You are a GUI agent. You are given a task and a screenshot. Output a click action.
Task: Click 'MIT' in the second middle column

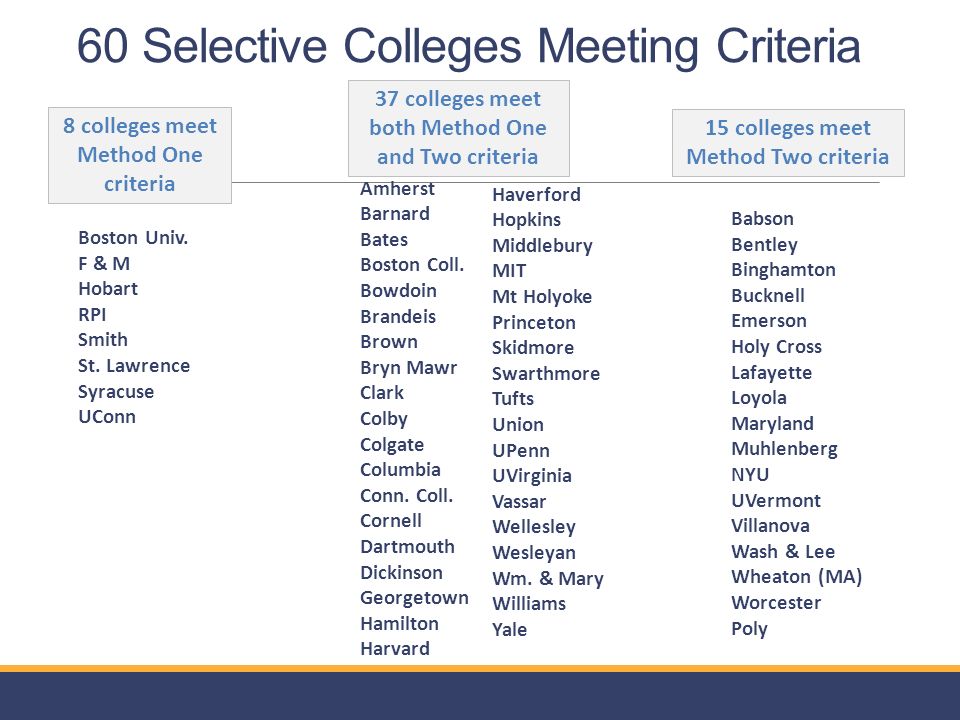(x=509, y=271)
